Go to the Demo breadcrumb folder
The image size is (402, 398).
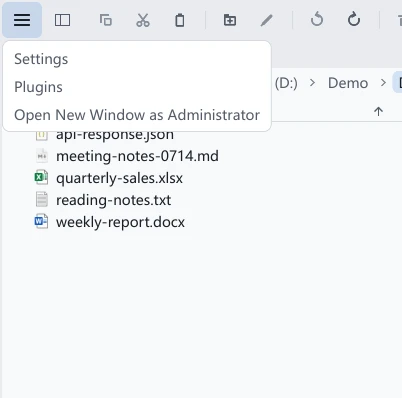(348, 83)
